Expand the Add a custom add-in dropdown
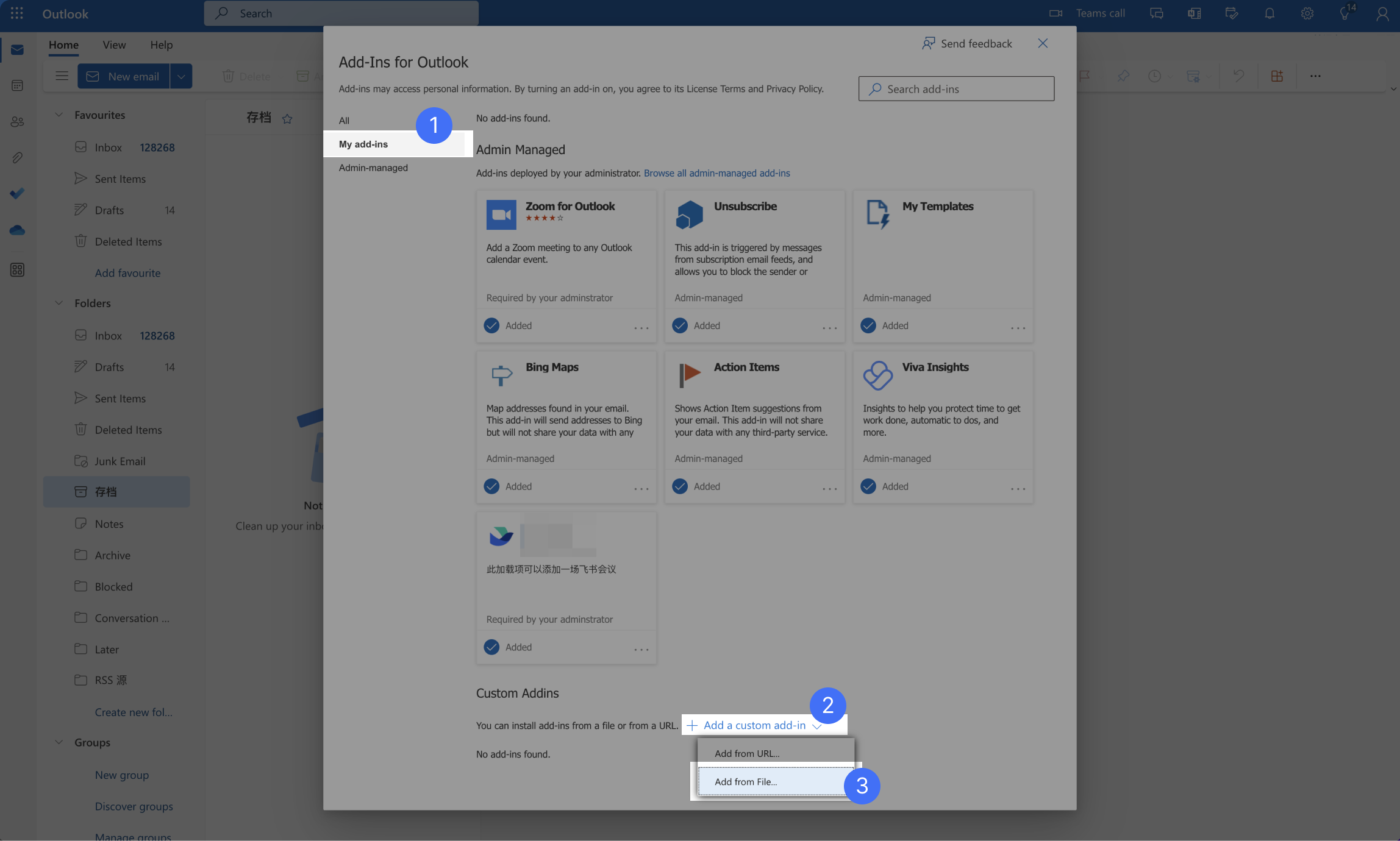 pos(755,725)
